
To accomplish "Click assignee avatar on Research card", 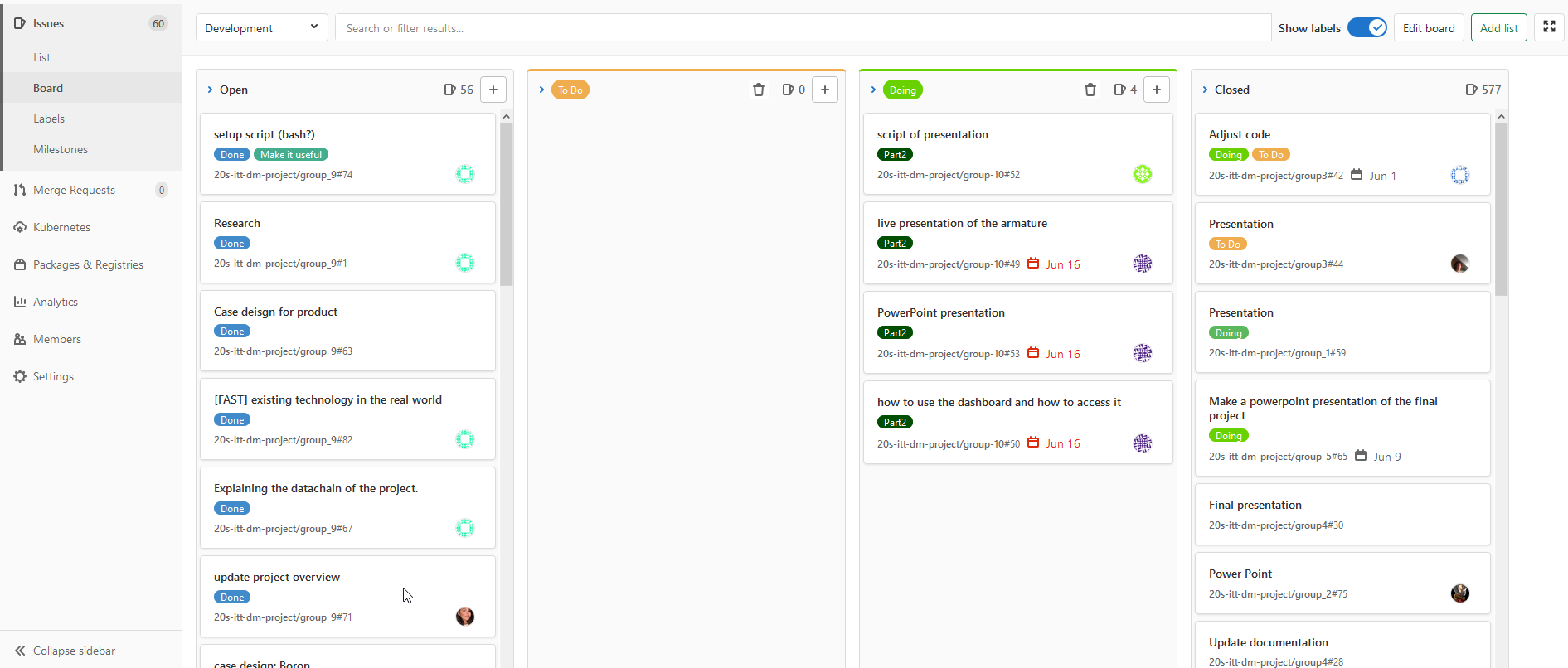I will click(465, 263).
